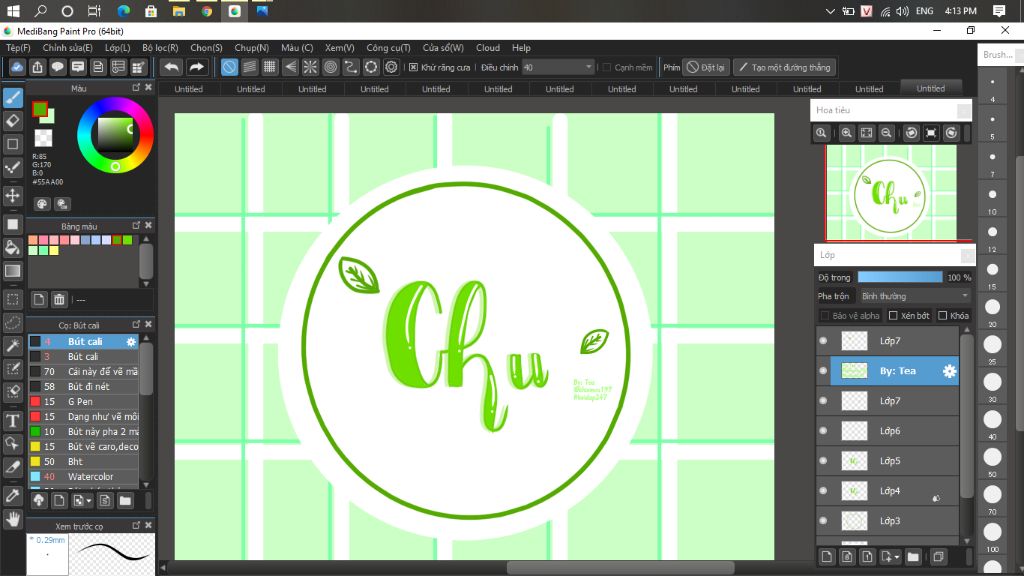This screenshot has width=1024, height=576.
Task: Select the G Pen brush
Action: (84, 402)
